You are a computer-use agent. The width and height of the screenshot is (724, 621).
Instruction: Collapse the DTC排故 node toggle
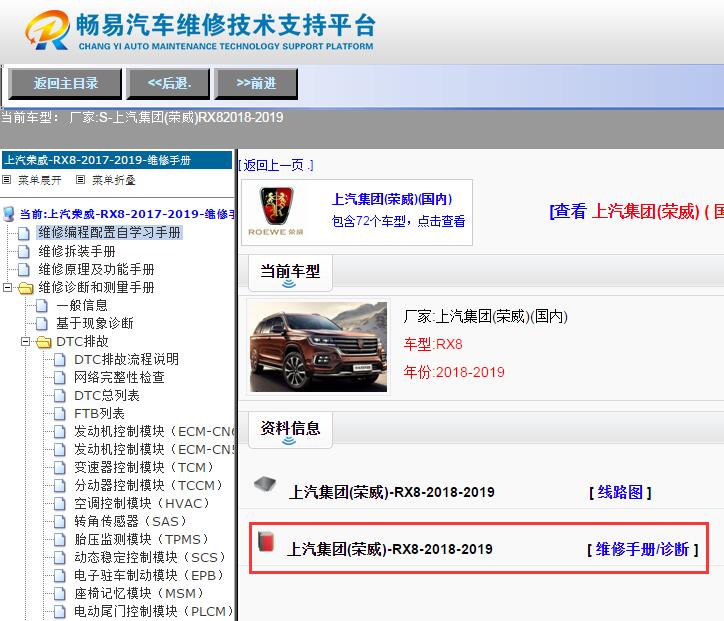click(25, 342)
